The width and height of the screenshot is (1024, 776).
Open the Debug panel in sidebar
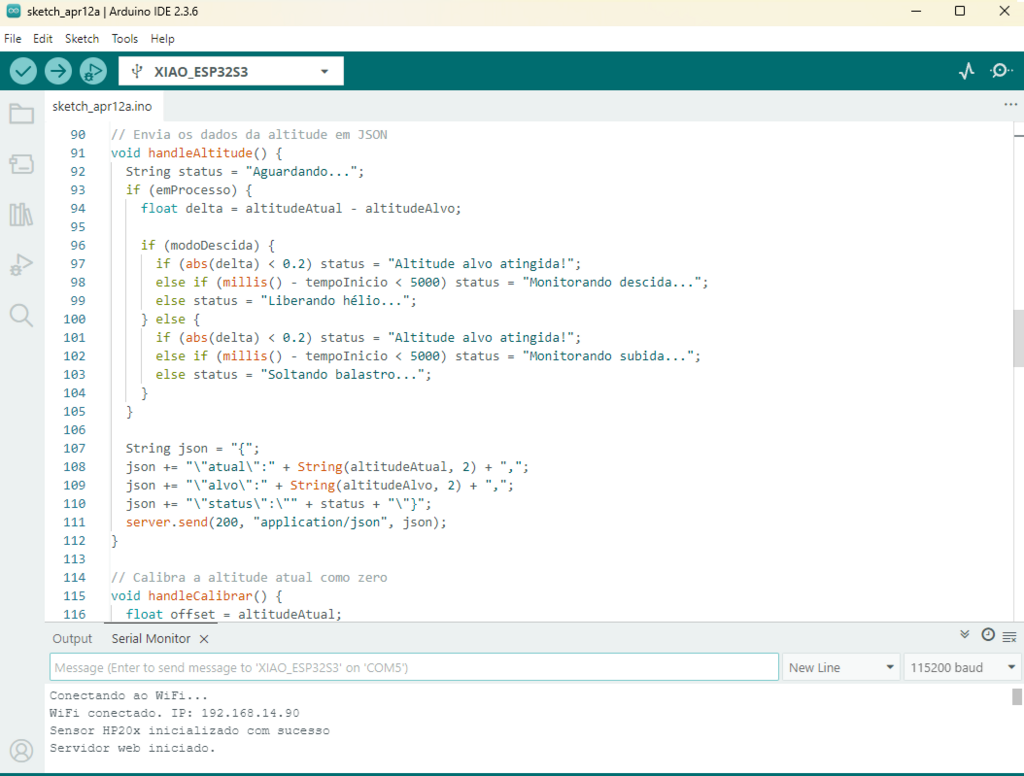coord(21,265)
